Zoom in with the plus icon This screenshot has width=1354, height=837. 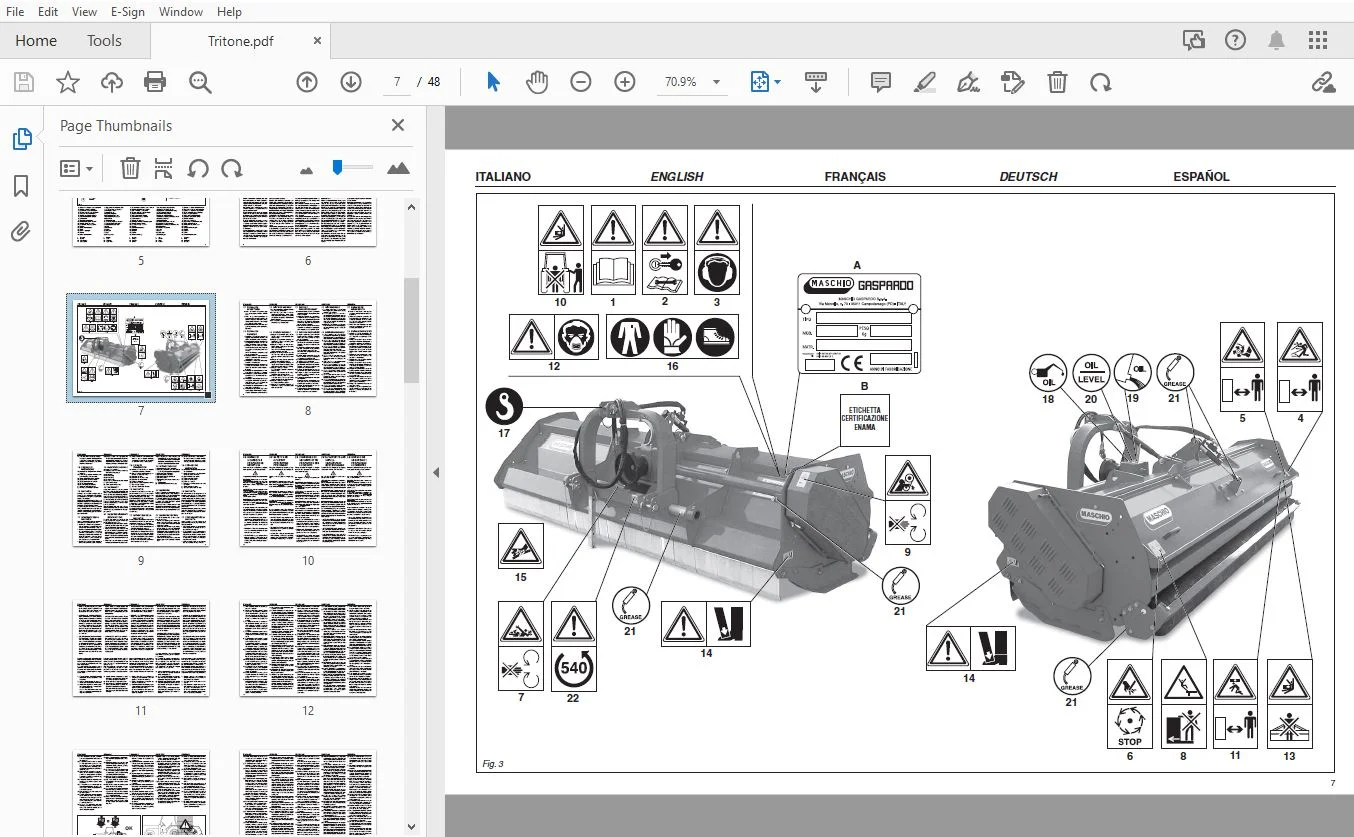[625, 82]
